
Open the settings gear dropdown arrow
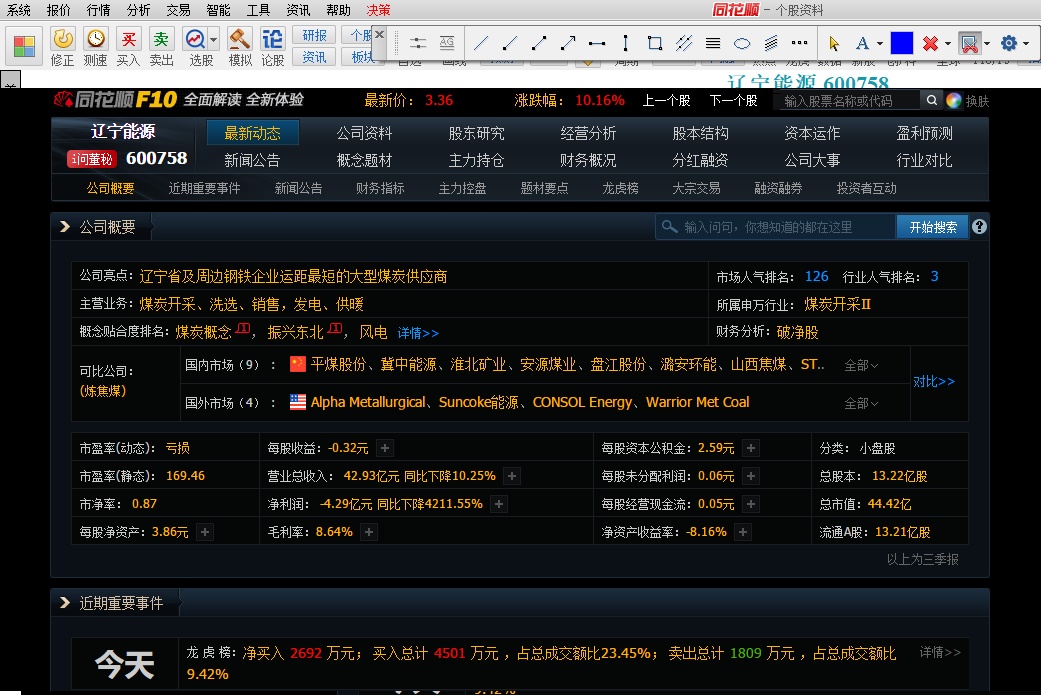coord(1026,44)
